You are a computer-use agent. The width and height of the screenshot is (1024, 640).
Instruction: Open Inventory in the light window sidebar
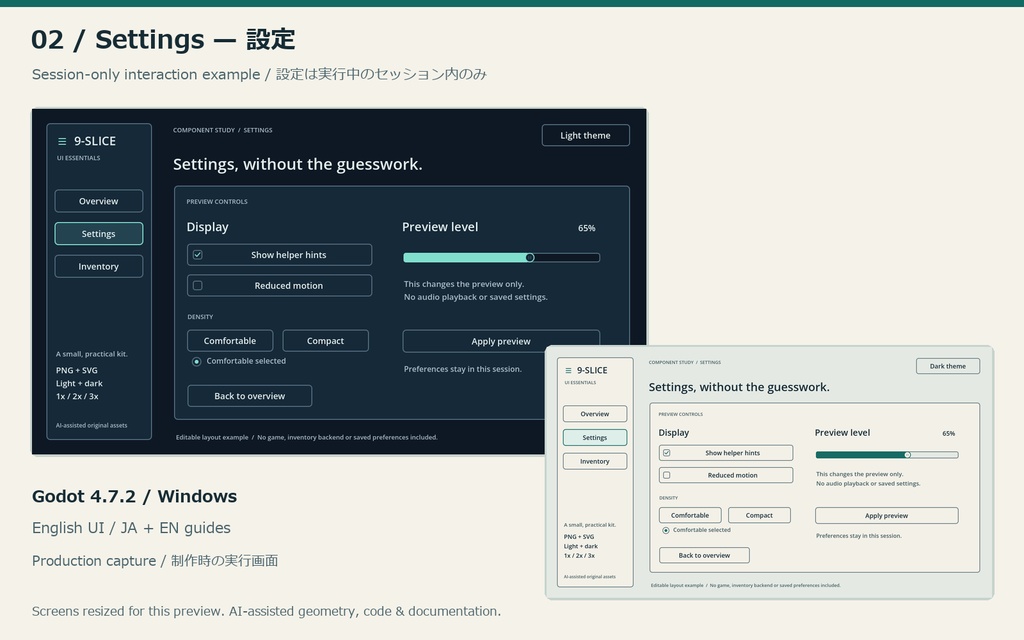[595, 461]
